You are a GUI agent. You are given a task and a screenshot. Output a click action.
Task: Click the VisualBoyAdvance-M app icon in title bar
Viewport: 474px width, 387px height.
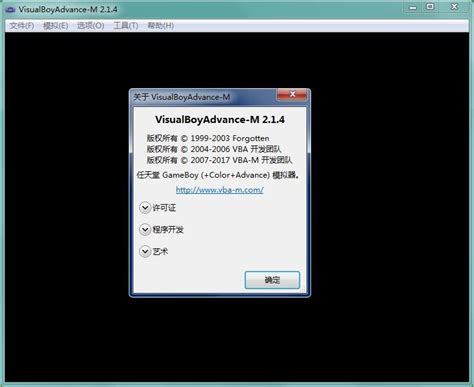(x=10, y=10)
